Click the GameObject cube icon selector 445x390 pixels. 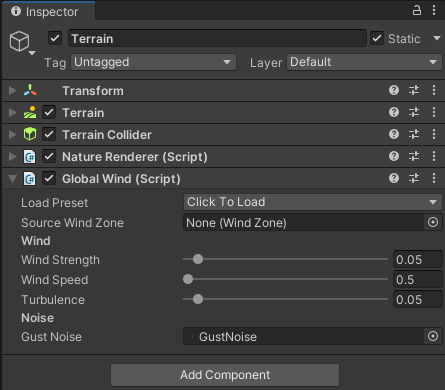22,43
